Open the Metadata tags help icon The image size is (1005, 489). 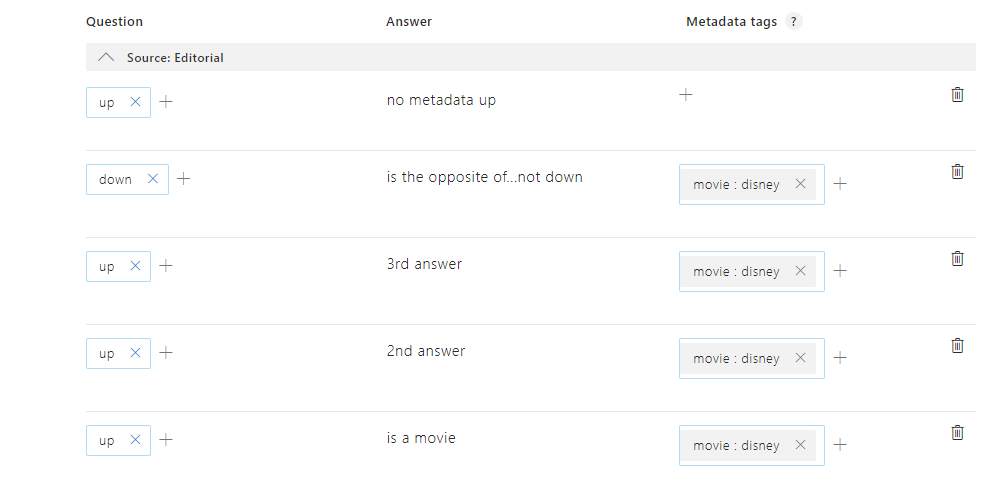[x=793, y=21]
